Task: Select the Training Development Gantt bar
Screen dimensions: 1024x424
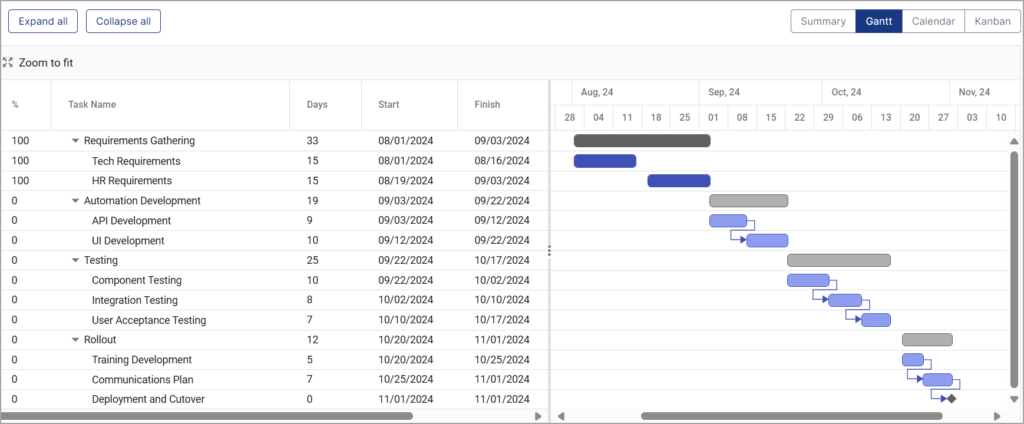Action: 913,360
